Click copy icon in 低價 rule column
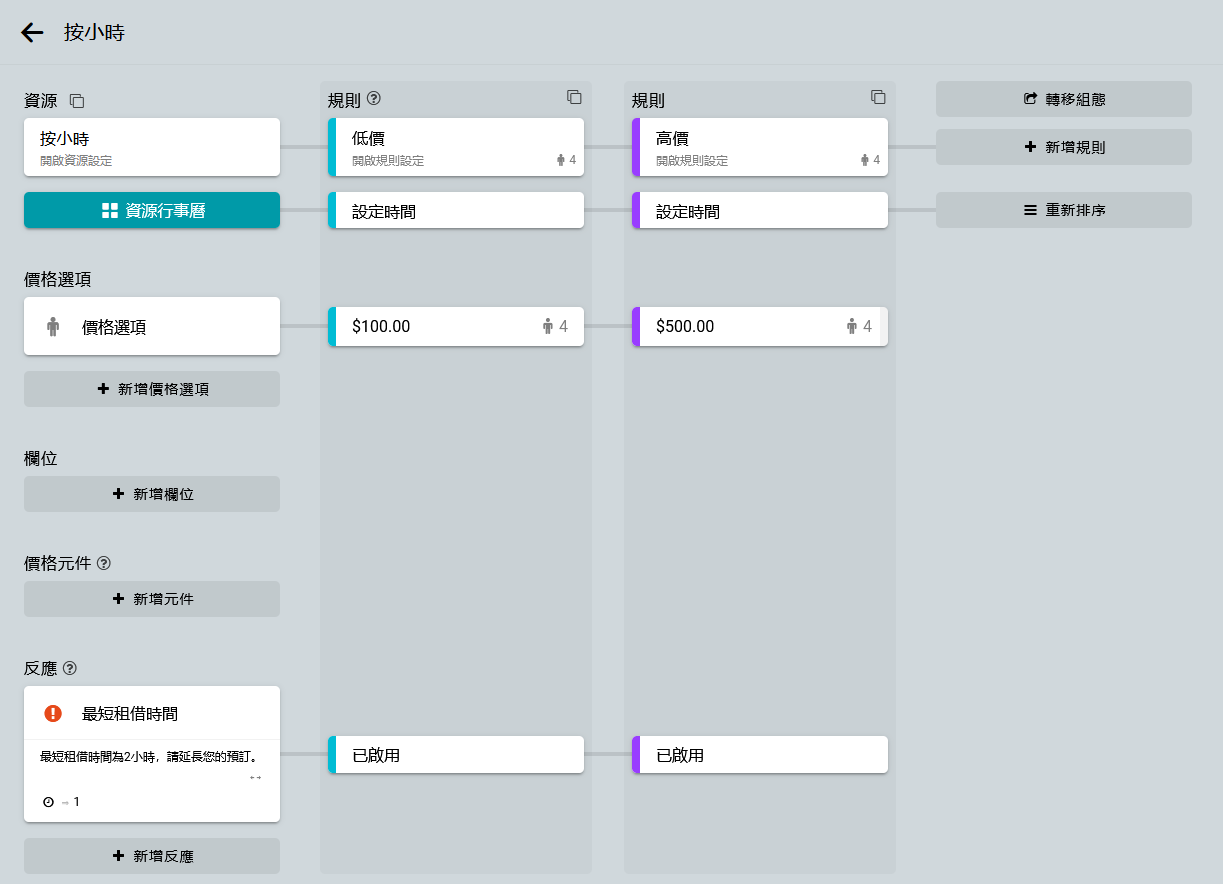The width and height of the screenshot is (1223, 884). point(574,97)
